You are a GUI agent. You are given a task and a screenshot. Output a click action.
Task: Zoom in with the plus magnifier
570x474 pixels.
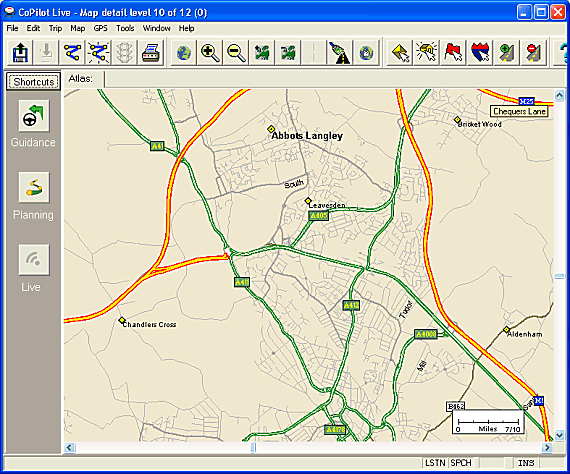pyautogui.click(x=210, y=53)
